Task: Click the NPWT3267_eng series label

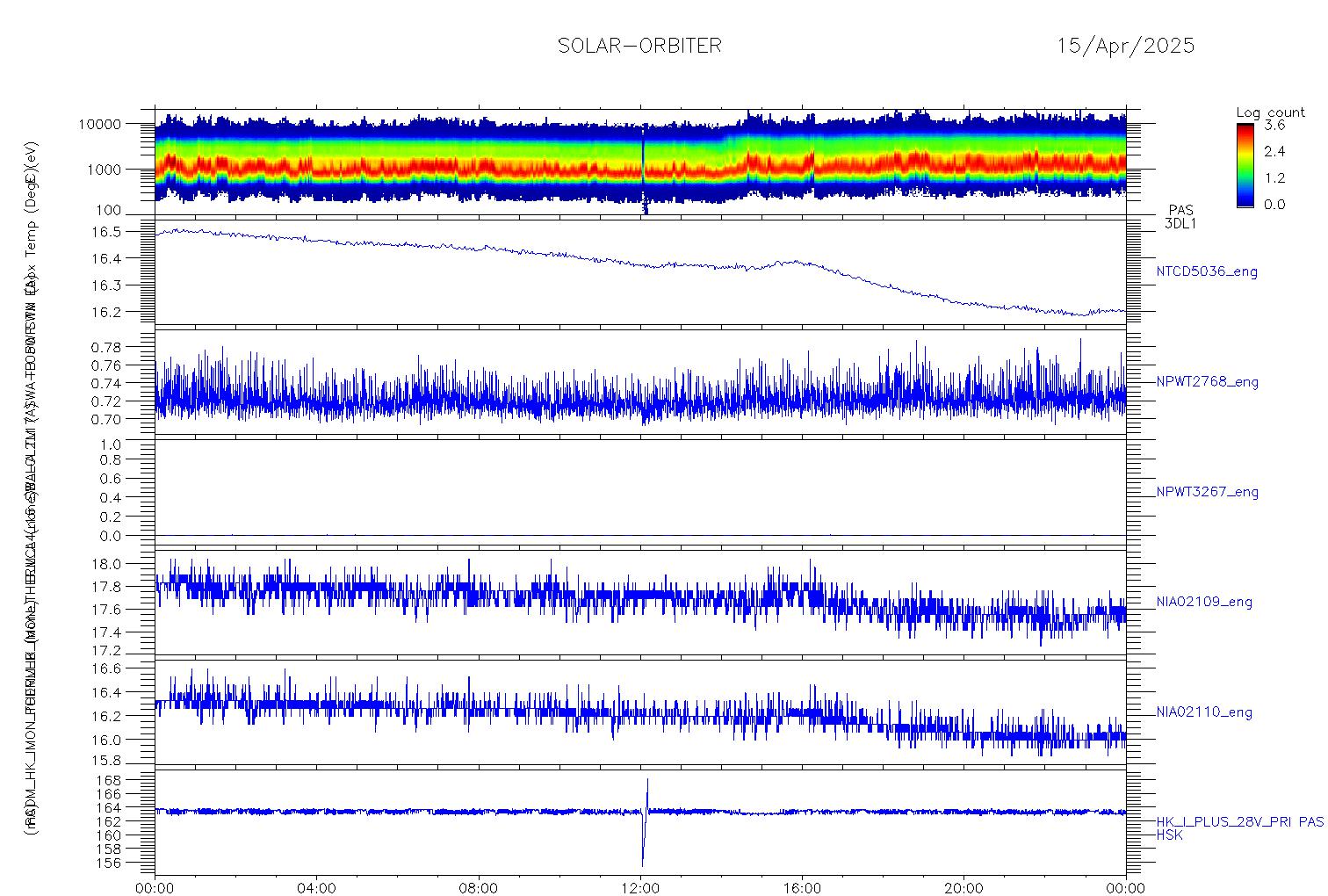Action: tap(1207, 492)
